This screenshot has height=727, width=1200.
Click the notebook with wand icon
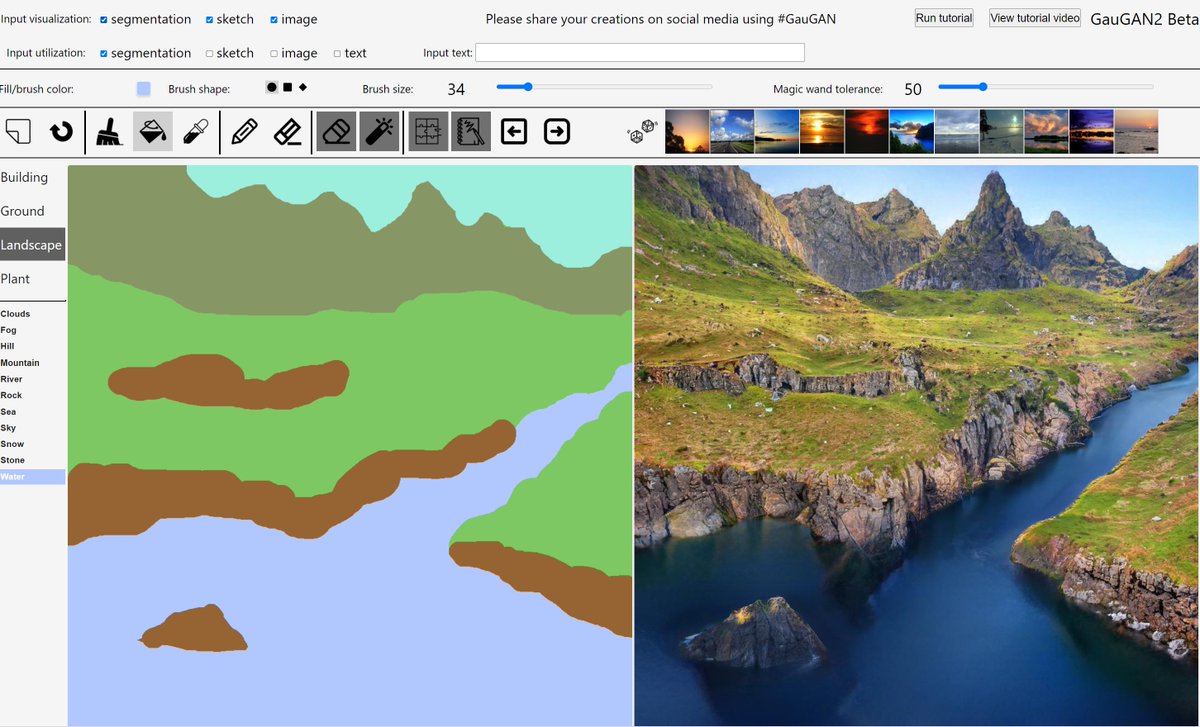[471, 131]
